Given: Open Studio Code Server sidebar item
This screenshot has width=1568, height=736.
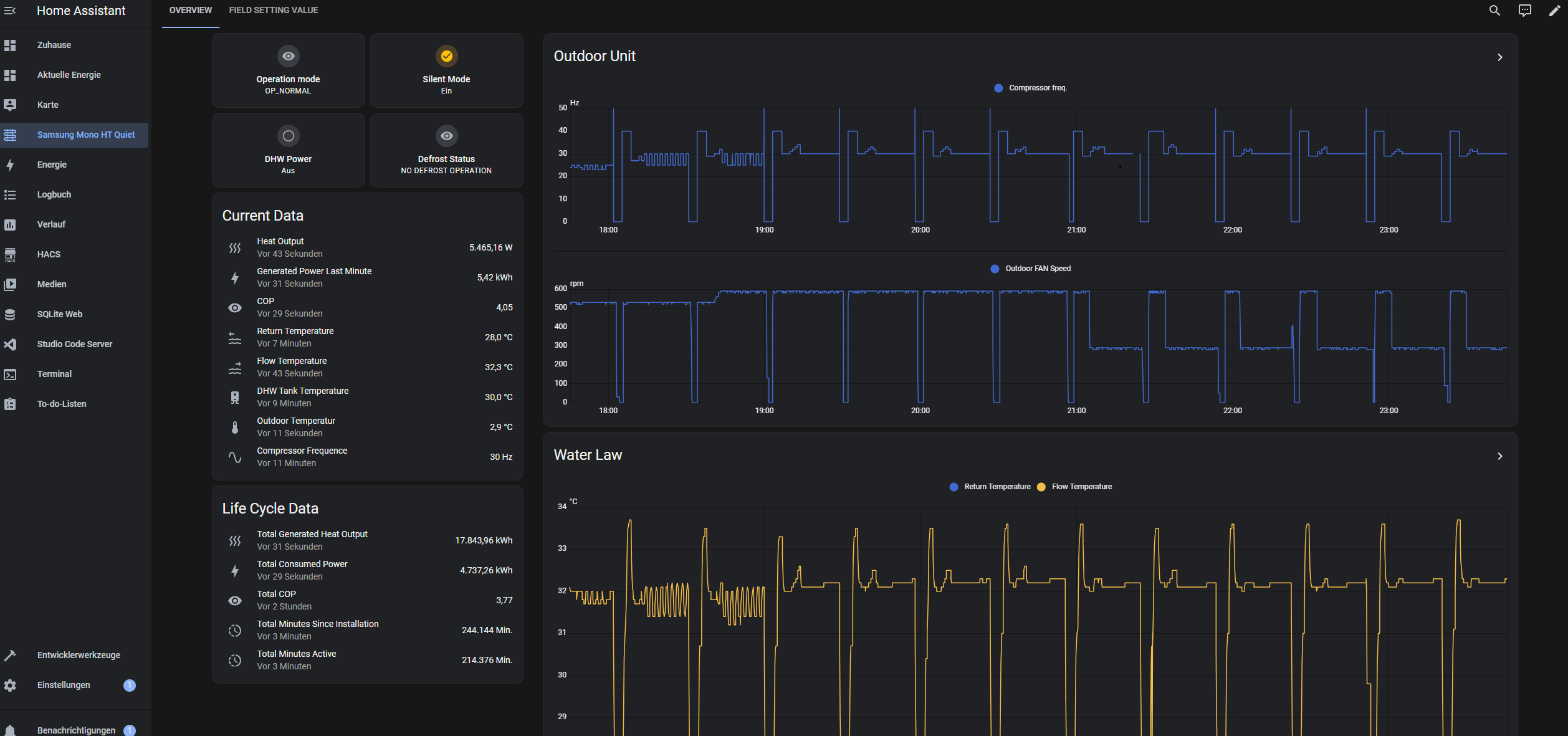Looking at the screenshot, I should tap(74, 344).
